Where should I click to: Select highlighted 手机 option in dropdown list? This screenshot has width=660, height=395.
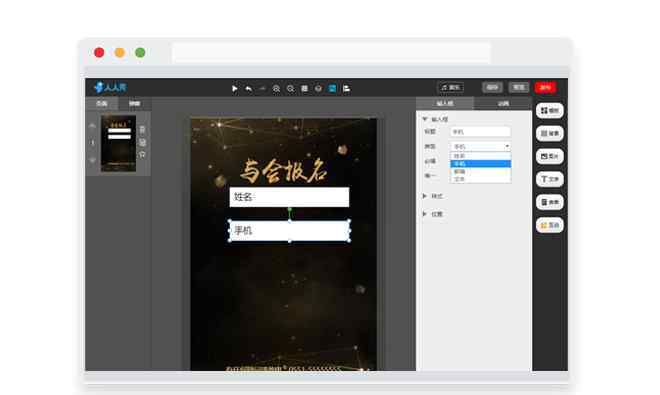click(x=480, y=164)
